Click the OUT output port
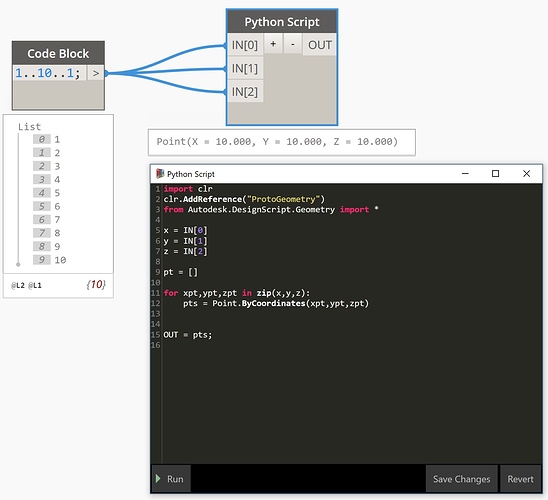This screenshot has width=548, height=500. point(319,45)
